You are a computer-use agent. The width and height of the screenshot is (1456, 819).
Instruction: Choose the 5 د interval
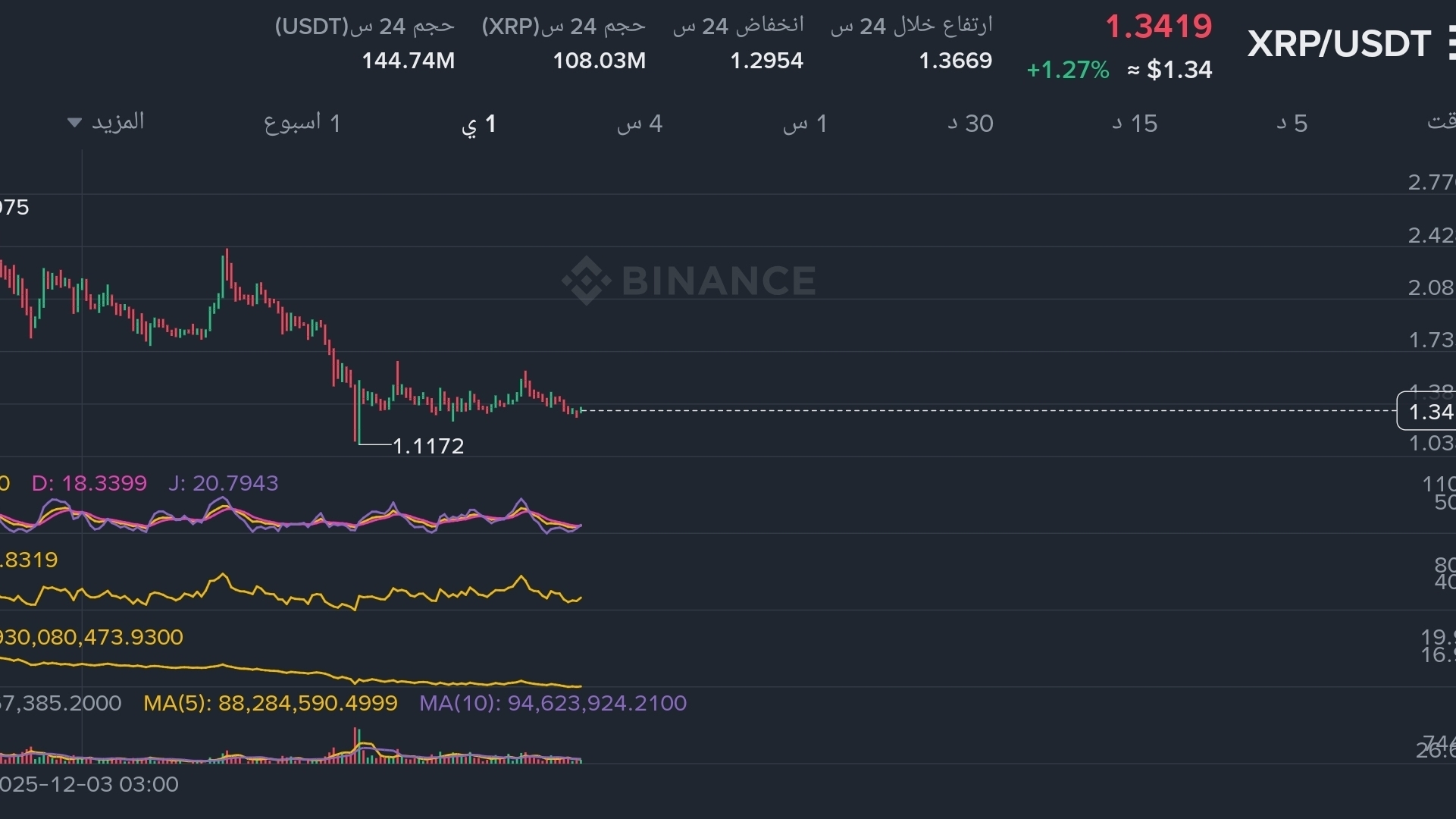coord(1292,124)
